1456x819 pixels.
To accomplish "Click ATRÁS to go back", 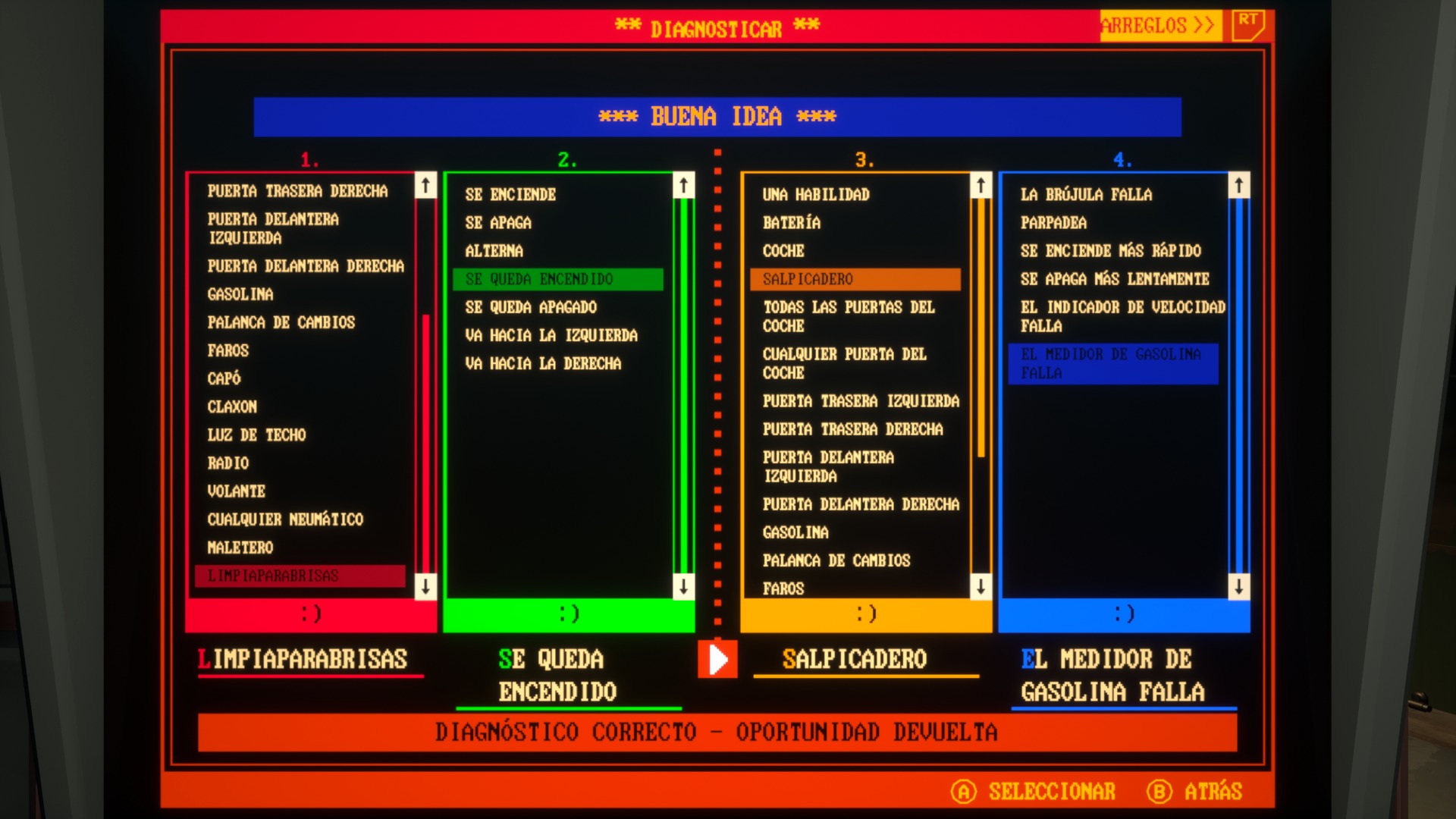I will click(x=1213, y=791).
